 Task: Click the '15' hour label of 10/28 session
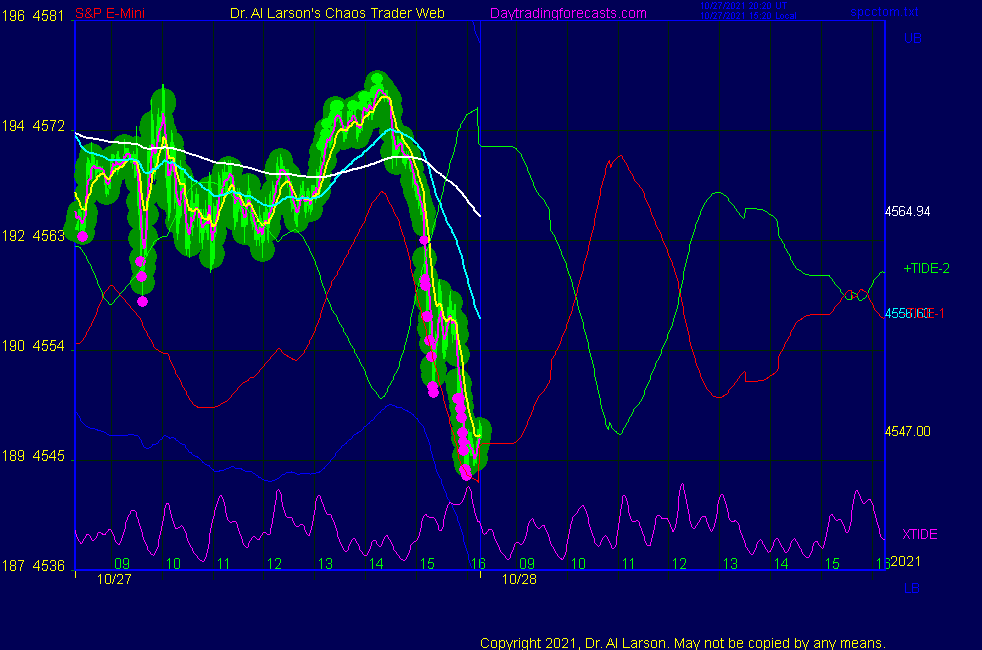(832, 564)
